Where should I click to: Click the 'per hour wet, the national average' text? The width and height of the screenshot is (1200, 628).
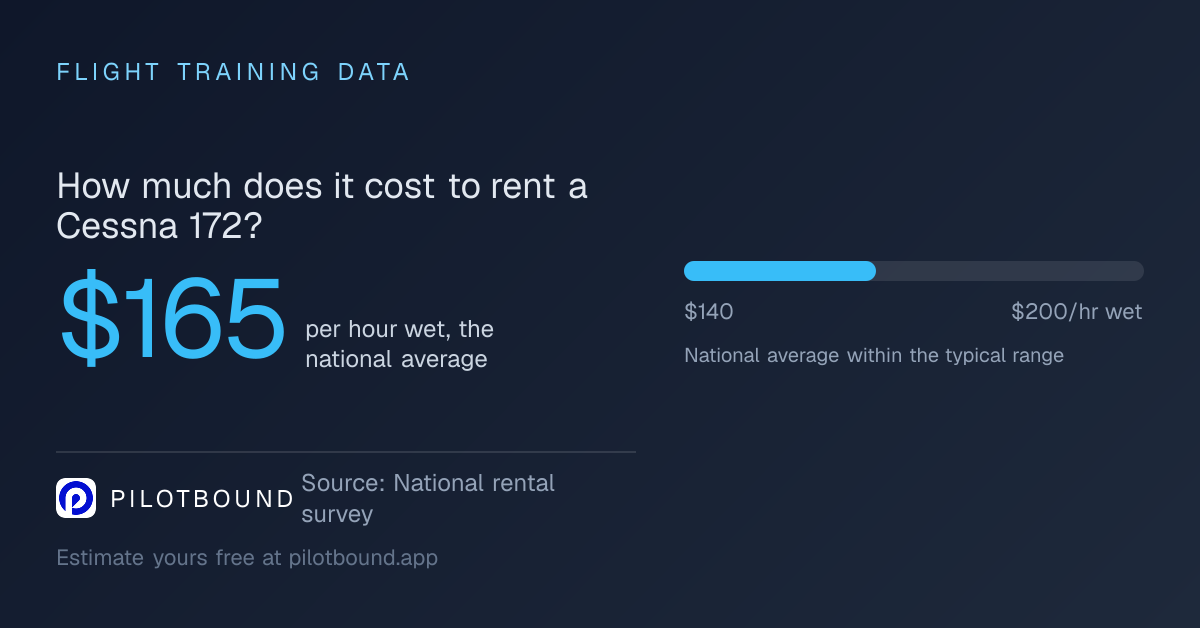click(400, 344)
